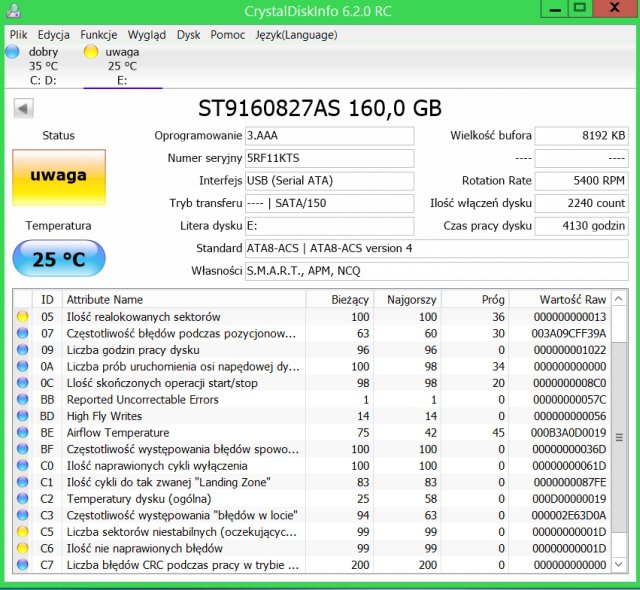Click the Wielkość bufora value 8192 KB
The height and width of the screenshot is (590, 640).
[x=582, y=136]
